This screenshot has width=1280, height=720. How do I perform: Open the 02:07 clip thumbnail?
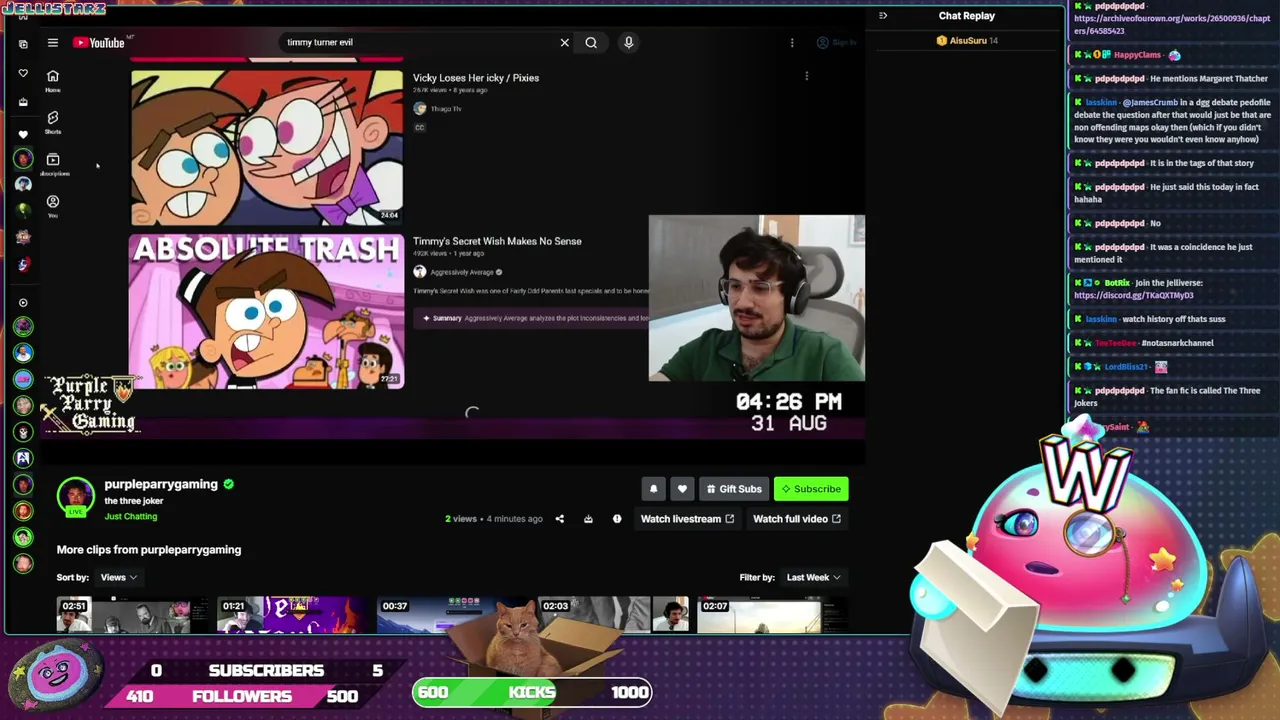point(771,615)
